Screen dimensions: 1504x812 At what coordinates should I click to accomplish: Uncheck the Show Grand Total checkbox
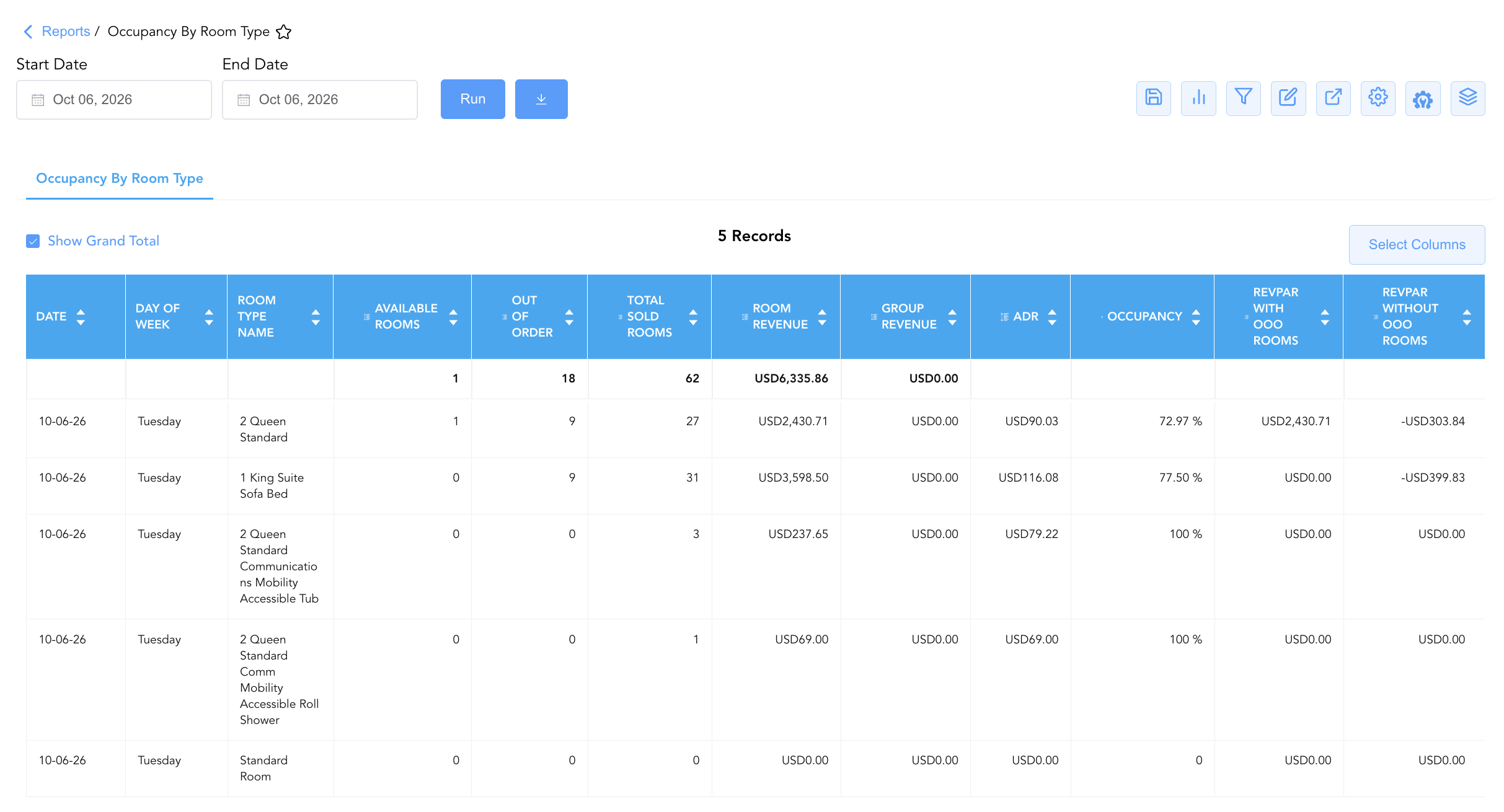point(33,241)
